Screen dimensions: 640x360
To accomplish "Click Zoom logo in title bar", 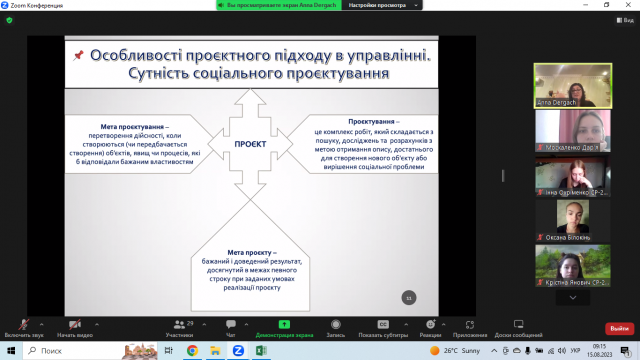I will (x=4, y=5).
